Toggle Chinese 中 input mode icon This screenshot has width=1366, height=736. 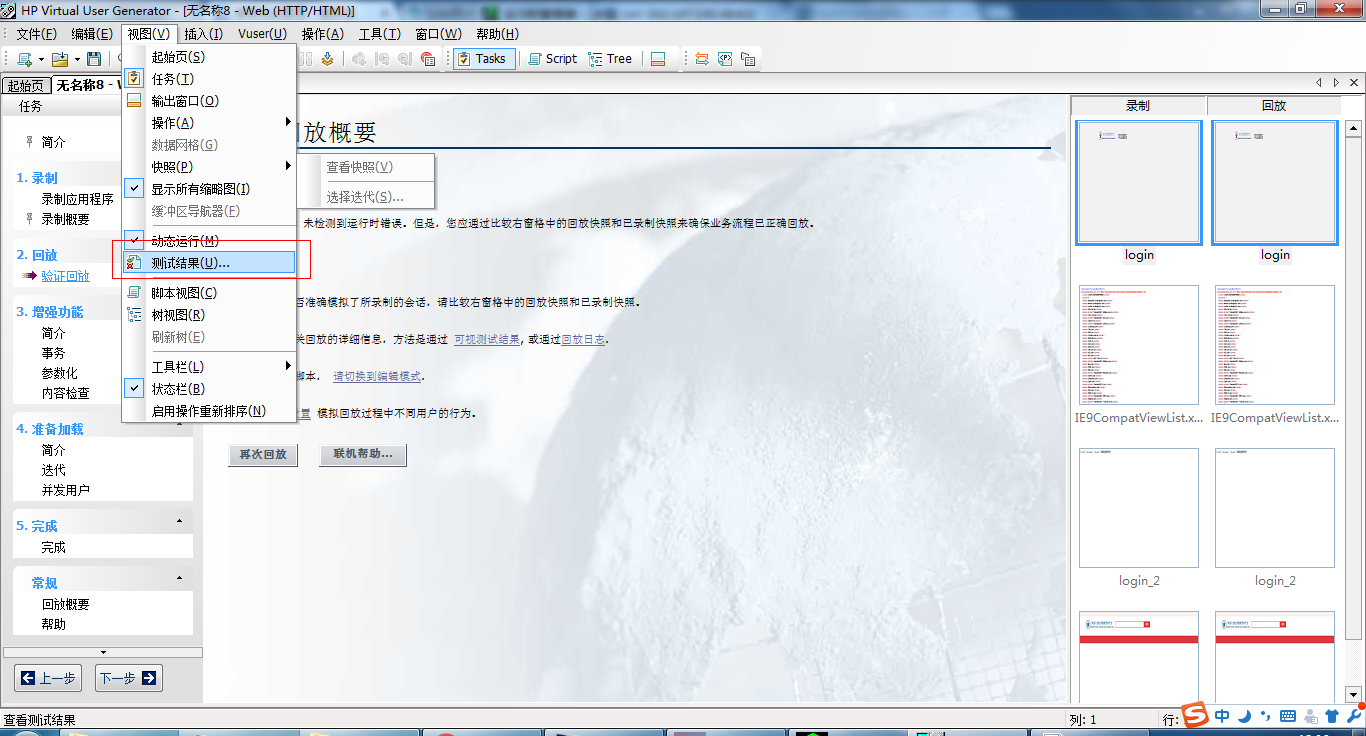tap(1223, 716)
